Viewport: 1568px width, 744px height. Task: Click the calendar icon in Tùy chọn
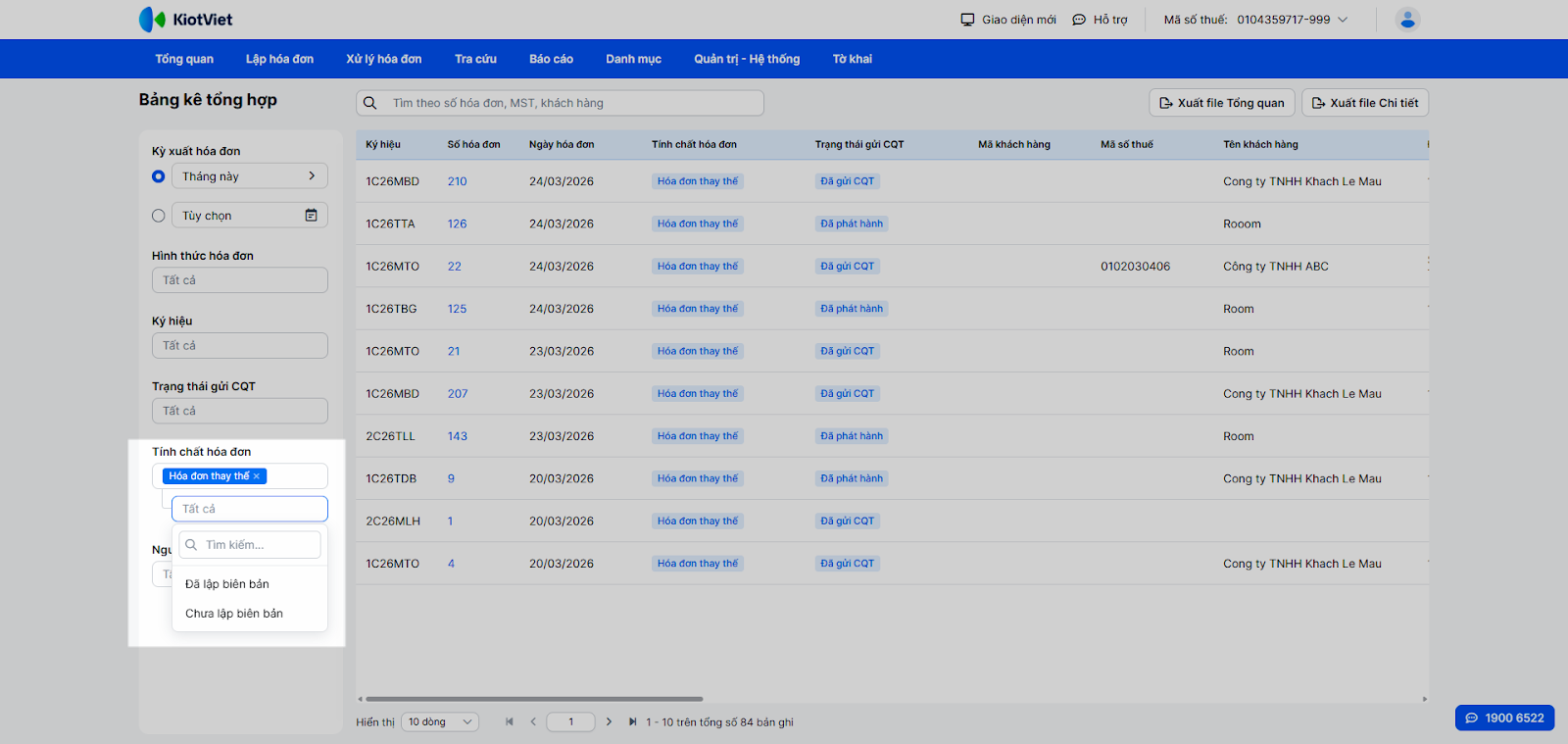click(x=311, y=216)
